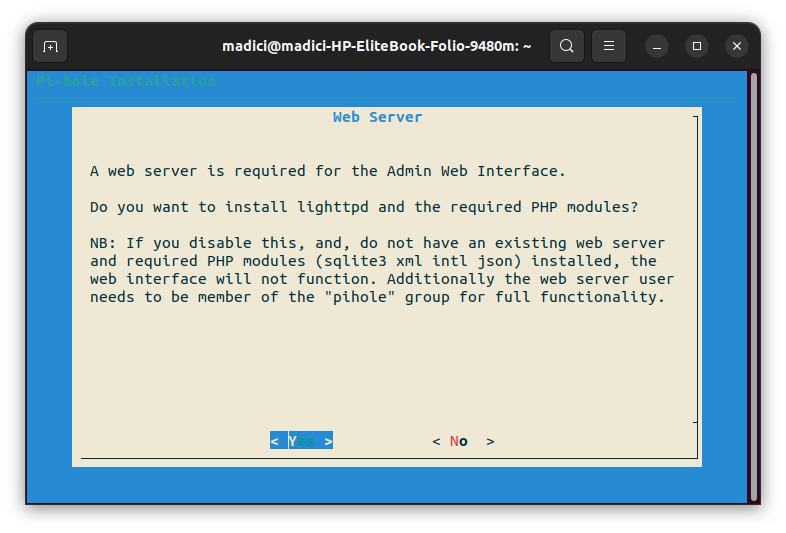Click the "NB:" note label
Screen dimensions: 786x533
pos(103,243)
